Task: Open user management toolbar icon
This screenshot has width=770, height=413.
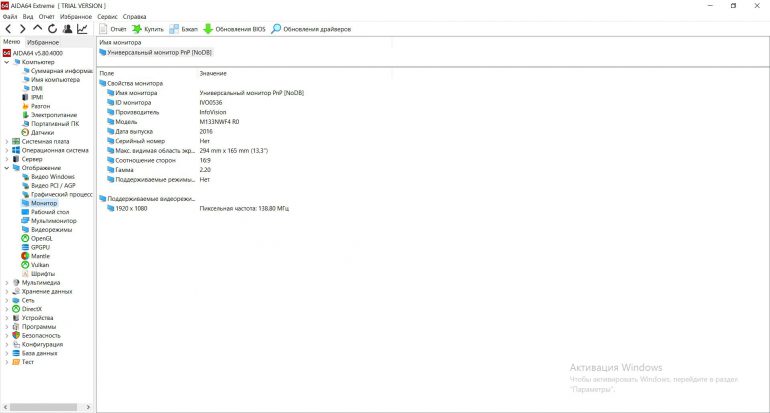Action: [x=67, y=29]
